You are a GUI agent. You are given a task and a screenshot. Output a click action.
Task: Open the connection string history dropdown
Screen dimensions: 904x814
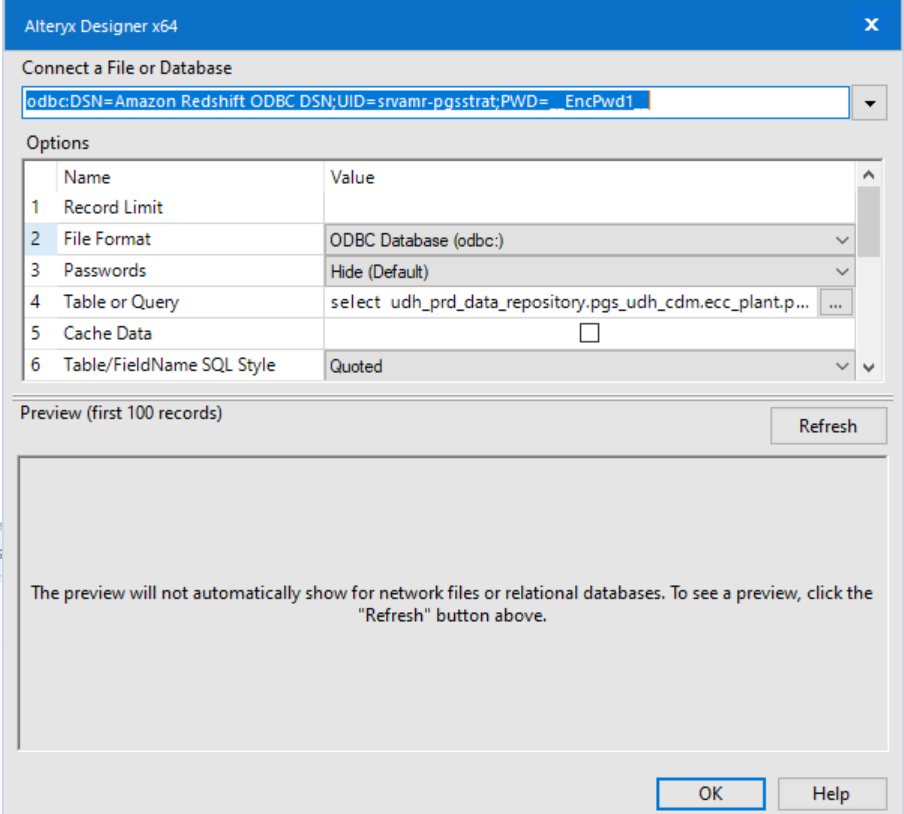(869, 102)
